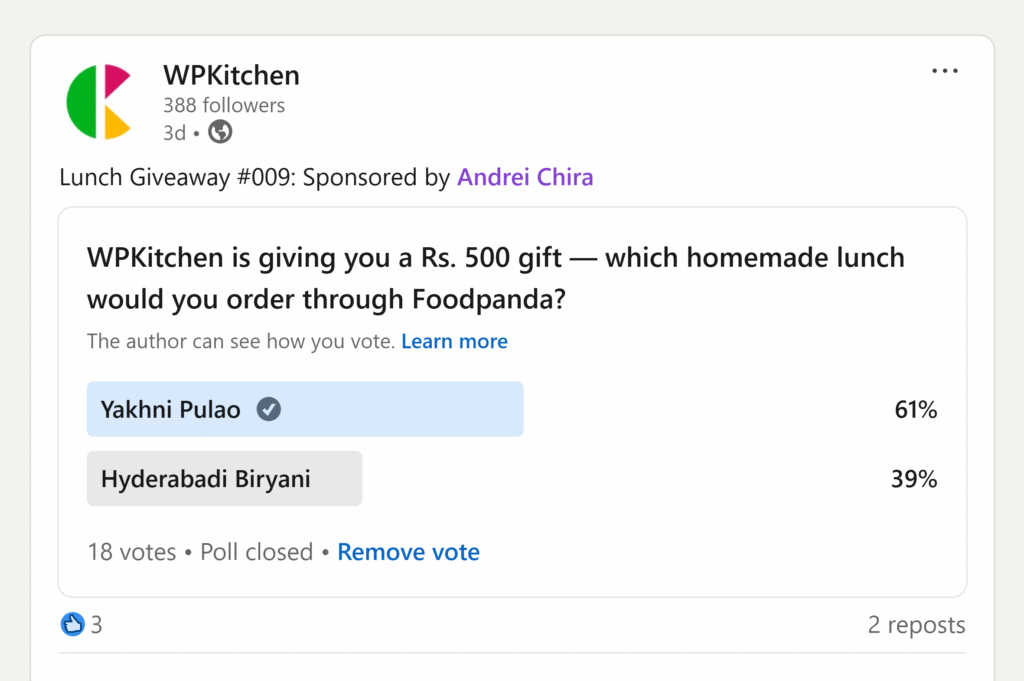Screen dimensions: 1024x681
Task: Click the checkmark on Yakhni Pulao
Action: point(268,409)
